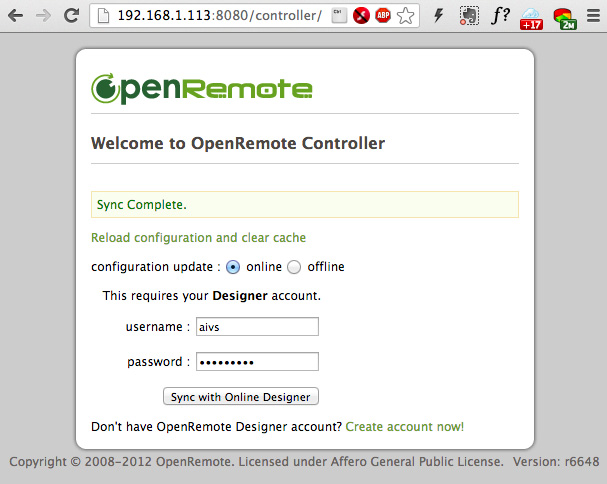Bookmark this page with the star
The image size is (607, 484).
[405, 16]
